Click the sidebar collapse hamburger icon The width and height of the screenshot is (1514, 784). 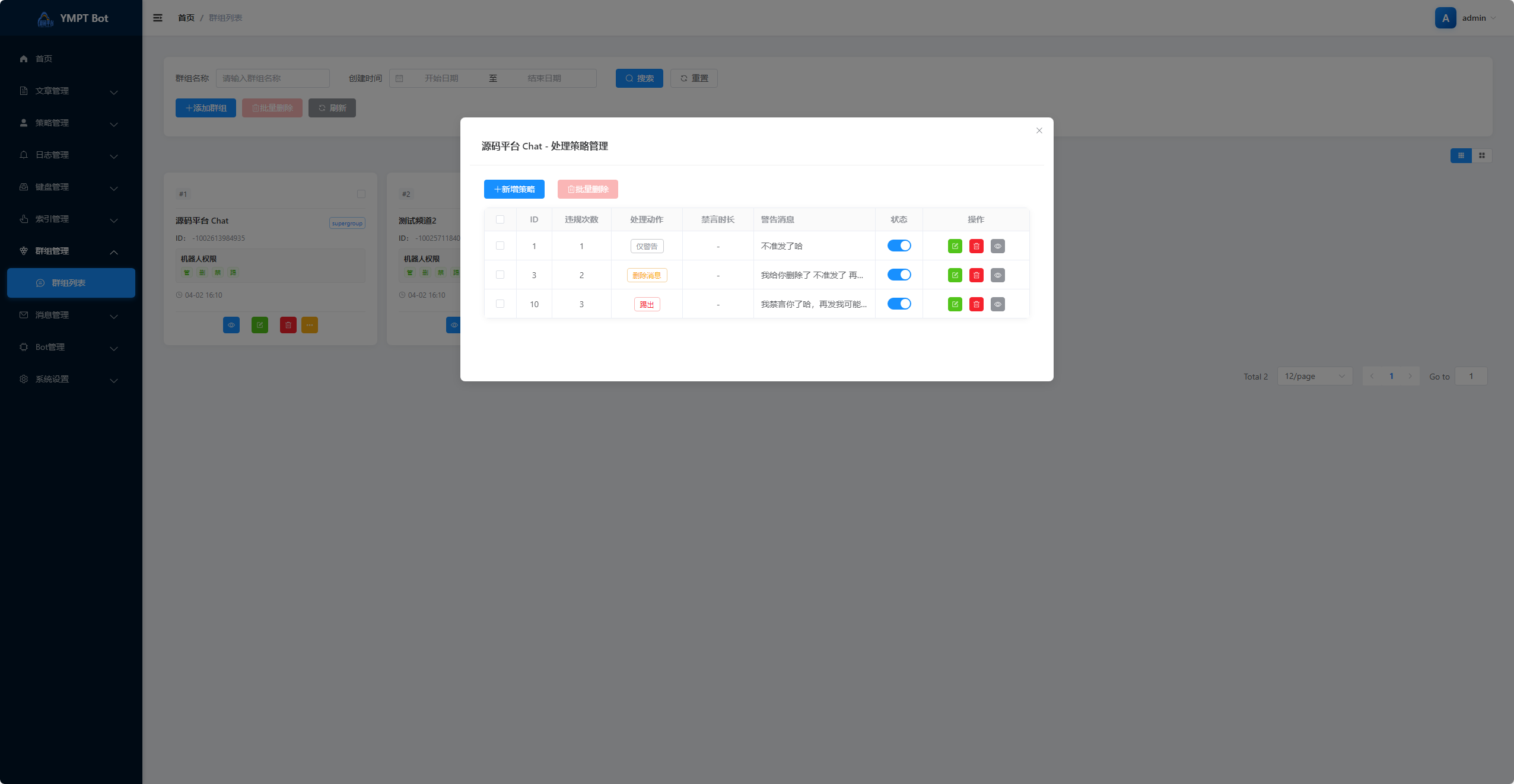158,18
